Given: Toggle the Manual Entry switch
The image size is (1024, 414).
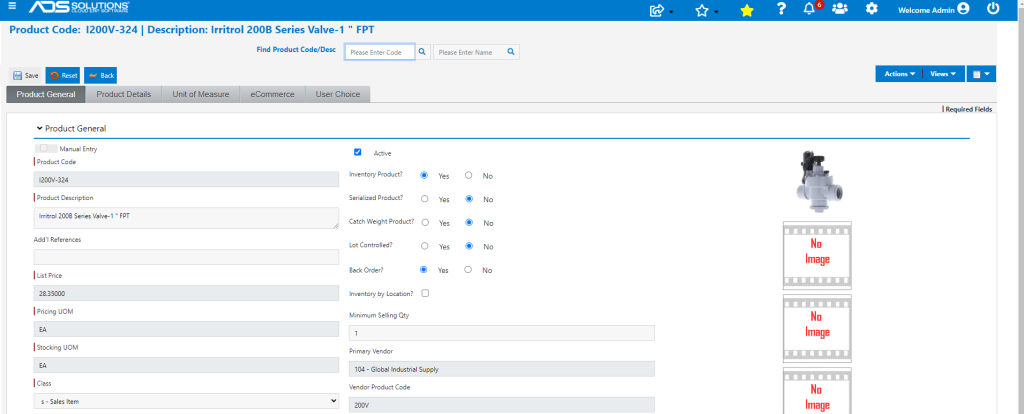Looking at the screenshot, I should coord(44,148).
